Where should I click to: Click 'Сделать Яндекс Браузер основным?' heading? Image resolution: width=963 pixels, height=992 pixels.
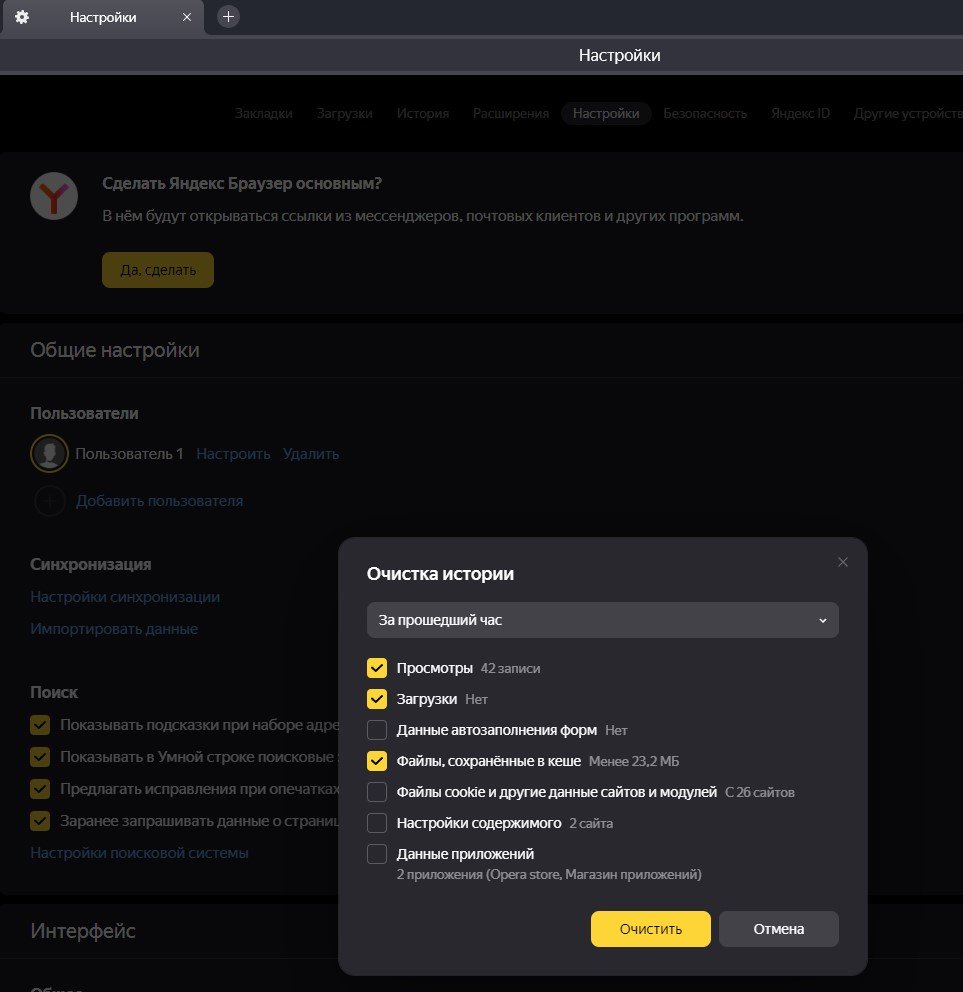tap(242, 183)
